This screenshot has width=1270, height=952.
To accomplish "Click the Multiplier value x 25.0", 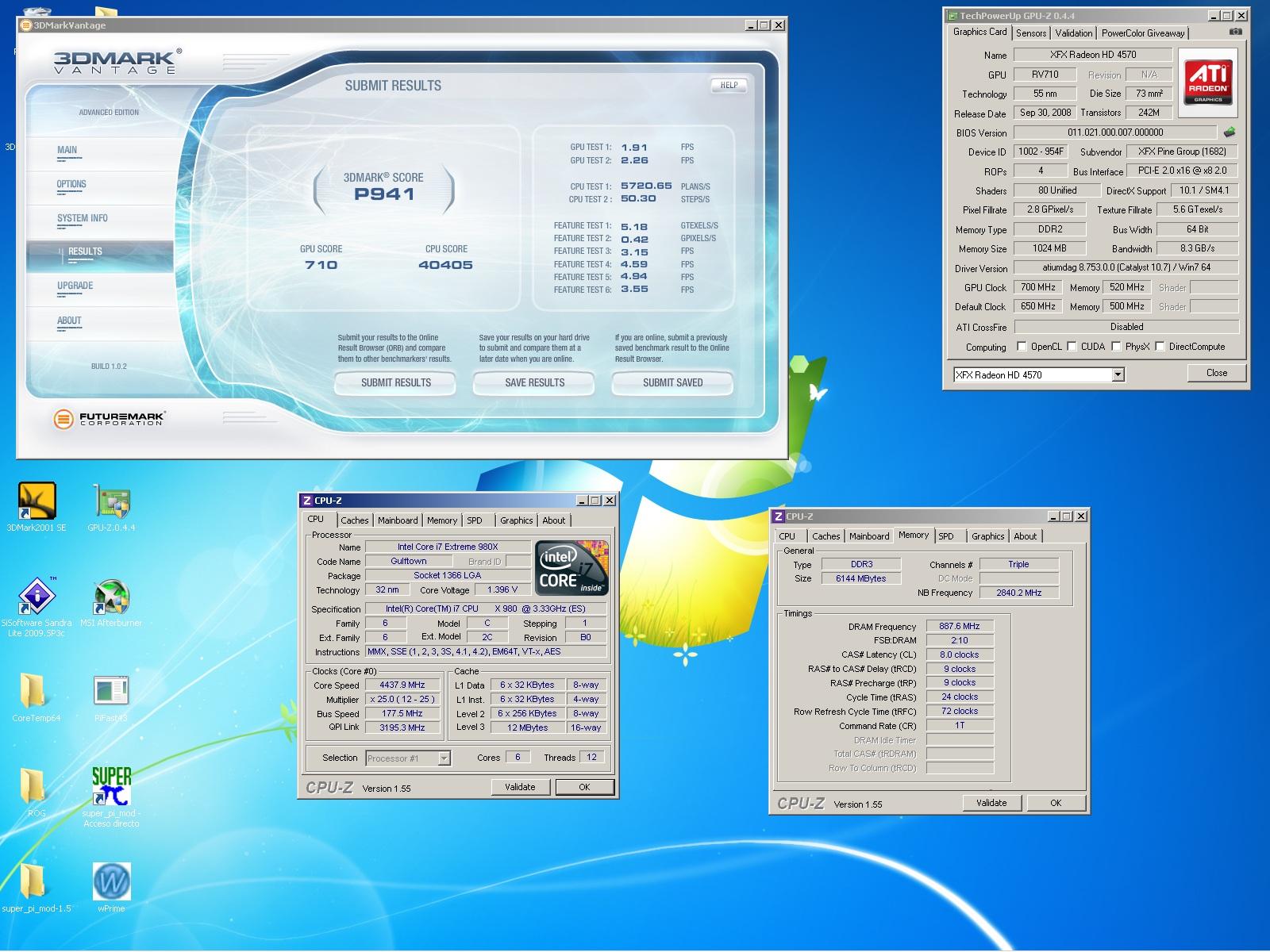I will coord(402,699).
